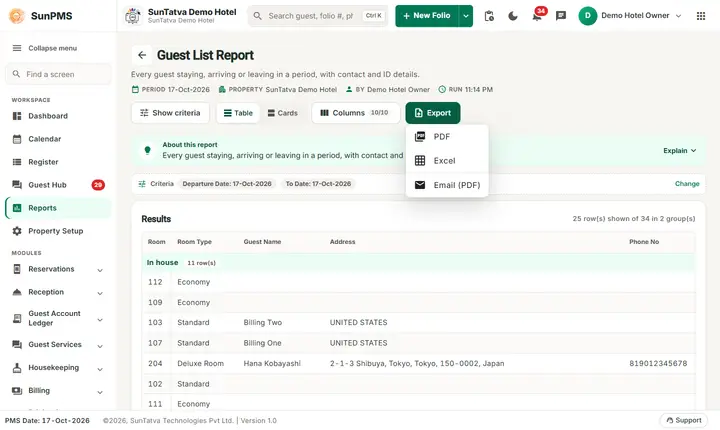
Task: Click the lightbulb About this report icon
Action: pyautogui.click(x=147, y=150)
